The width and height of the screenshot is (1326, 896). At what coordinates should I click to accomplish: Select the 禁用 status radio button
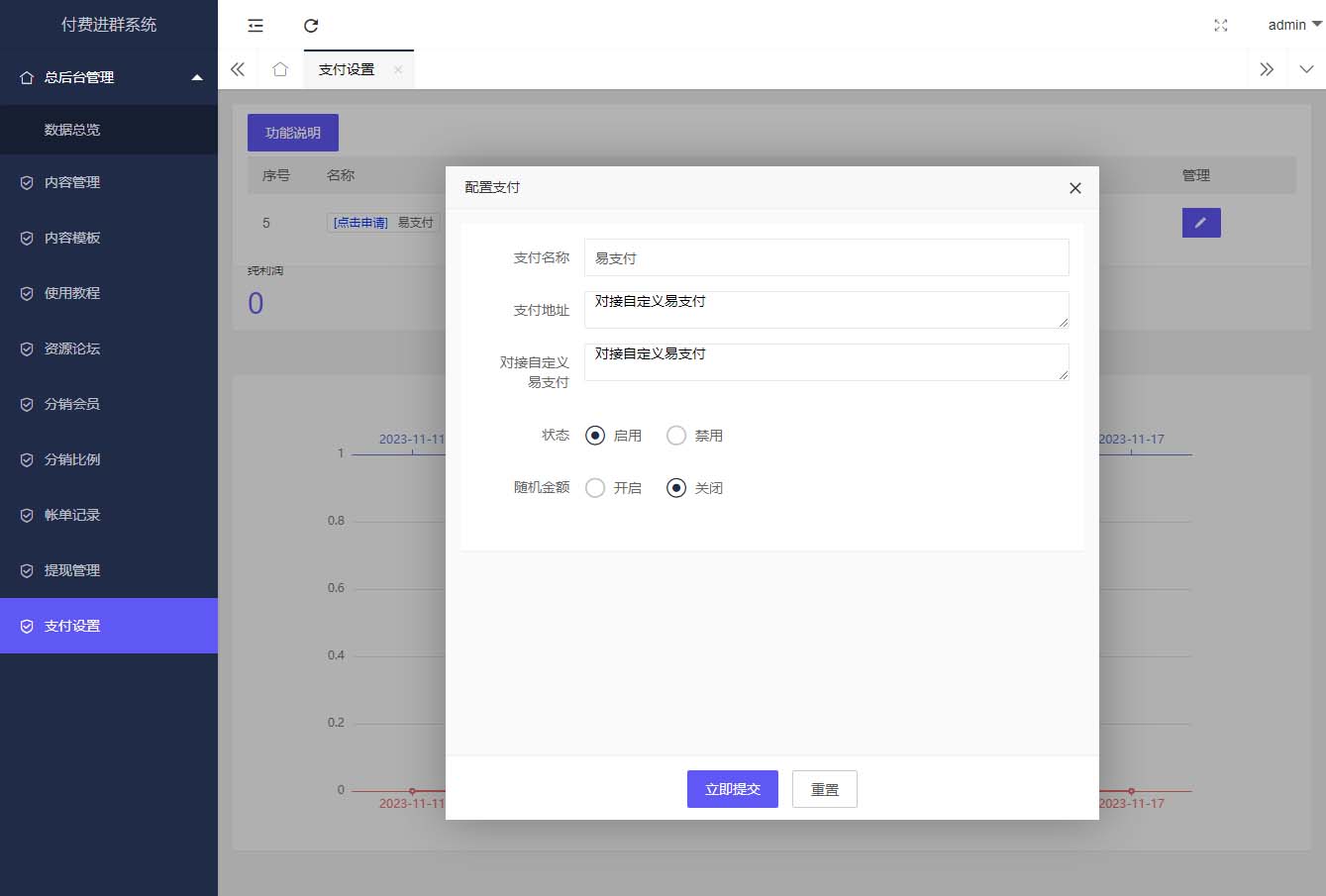[x=675, y=435]
